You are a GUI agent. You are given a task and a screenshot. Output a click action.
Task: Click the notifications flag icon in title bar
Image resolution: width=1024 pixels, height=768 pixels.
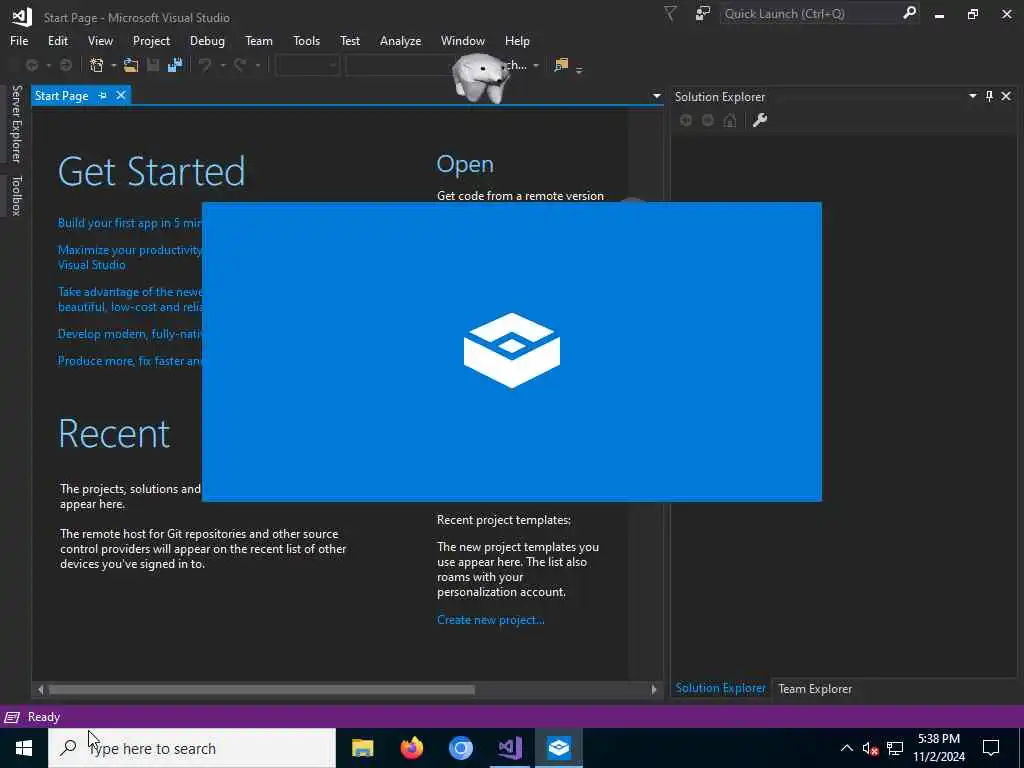(x=670, y=14)
